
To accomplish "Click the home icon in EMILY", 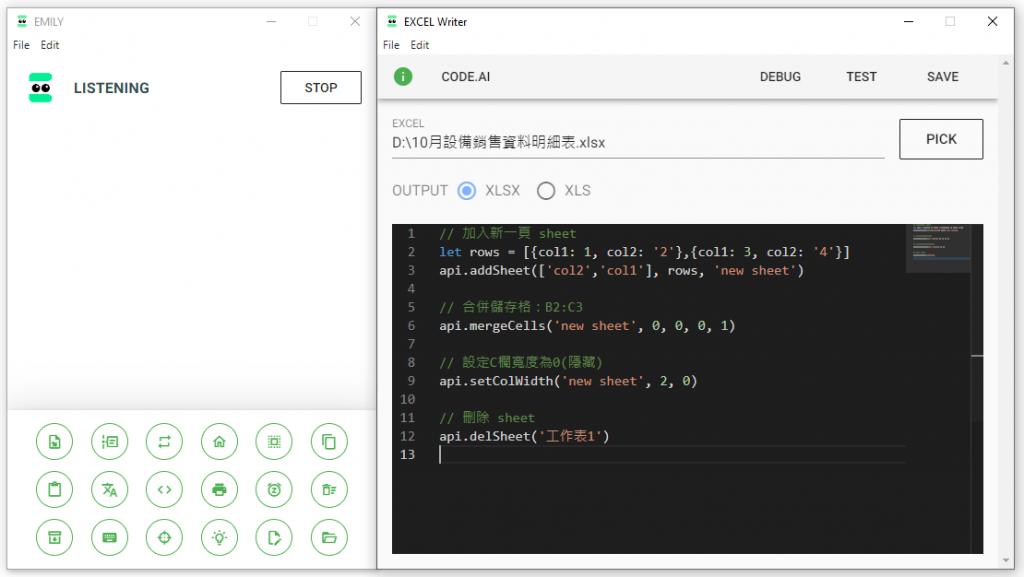I will pos(219,442).
